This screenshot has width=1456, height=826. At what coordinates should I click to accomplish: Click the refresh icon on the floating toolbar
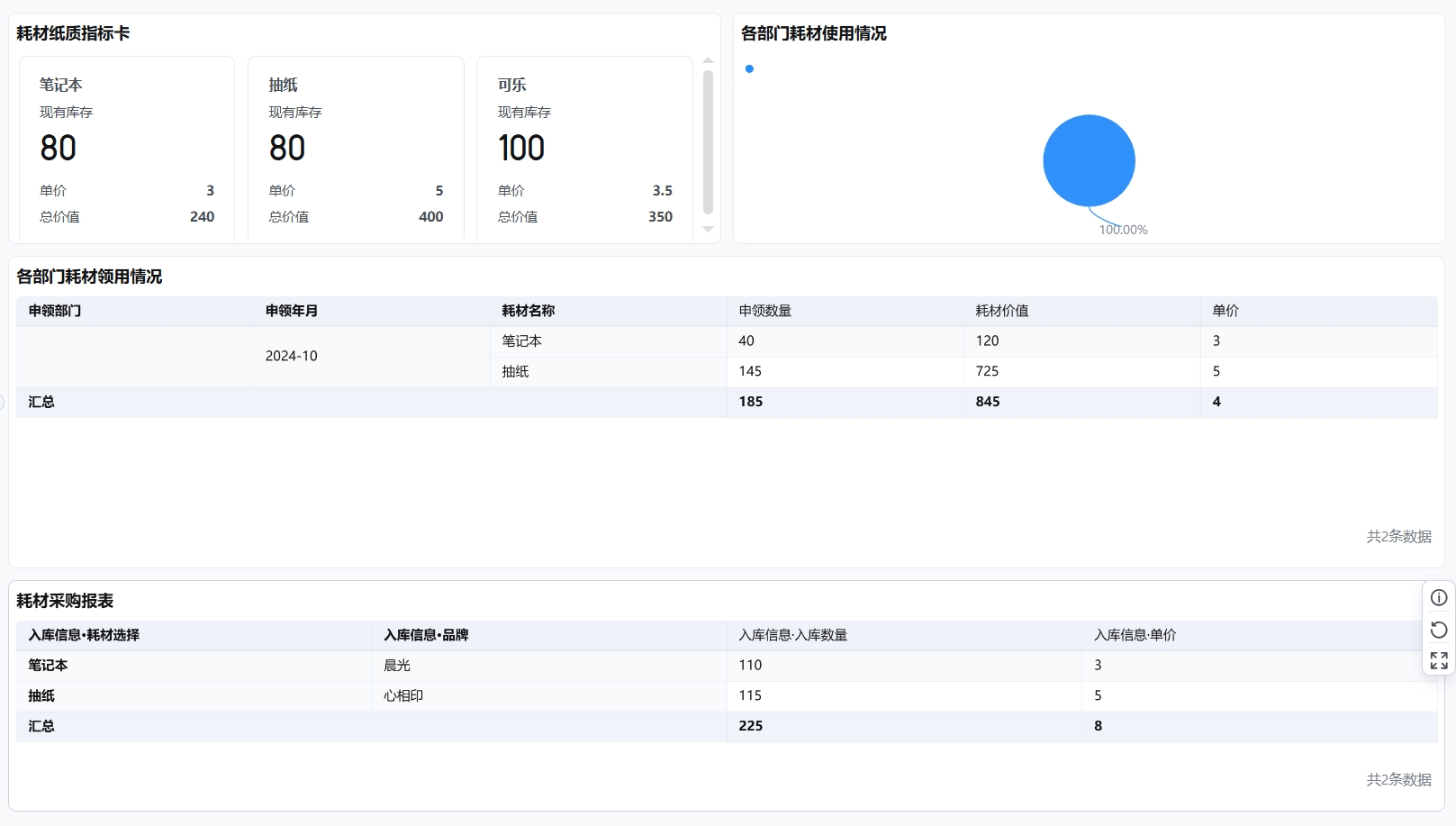1438,629
